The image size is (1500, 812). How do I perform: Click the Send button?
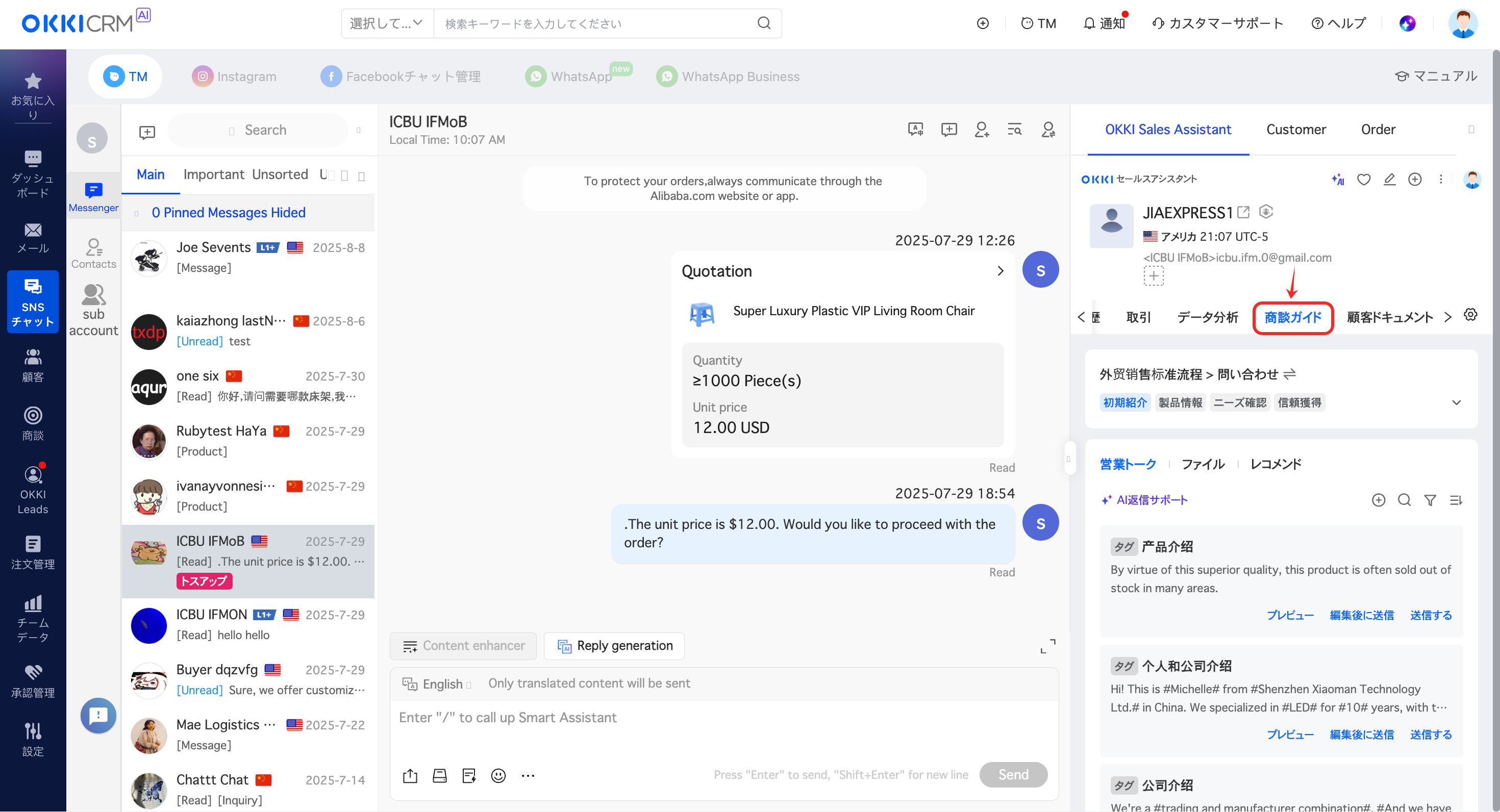coord(1013,775)
